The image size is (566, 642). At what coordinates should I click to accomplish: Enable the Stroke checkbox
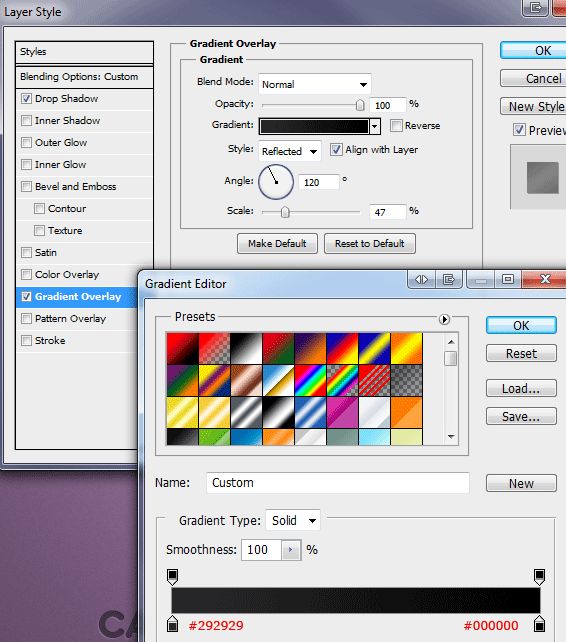tap(26, 341)
